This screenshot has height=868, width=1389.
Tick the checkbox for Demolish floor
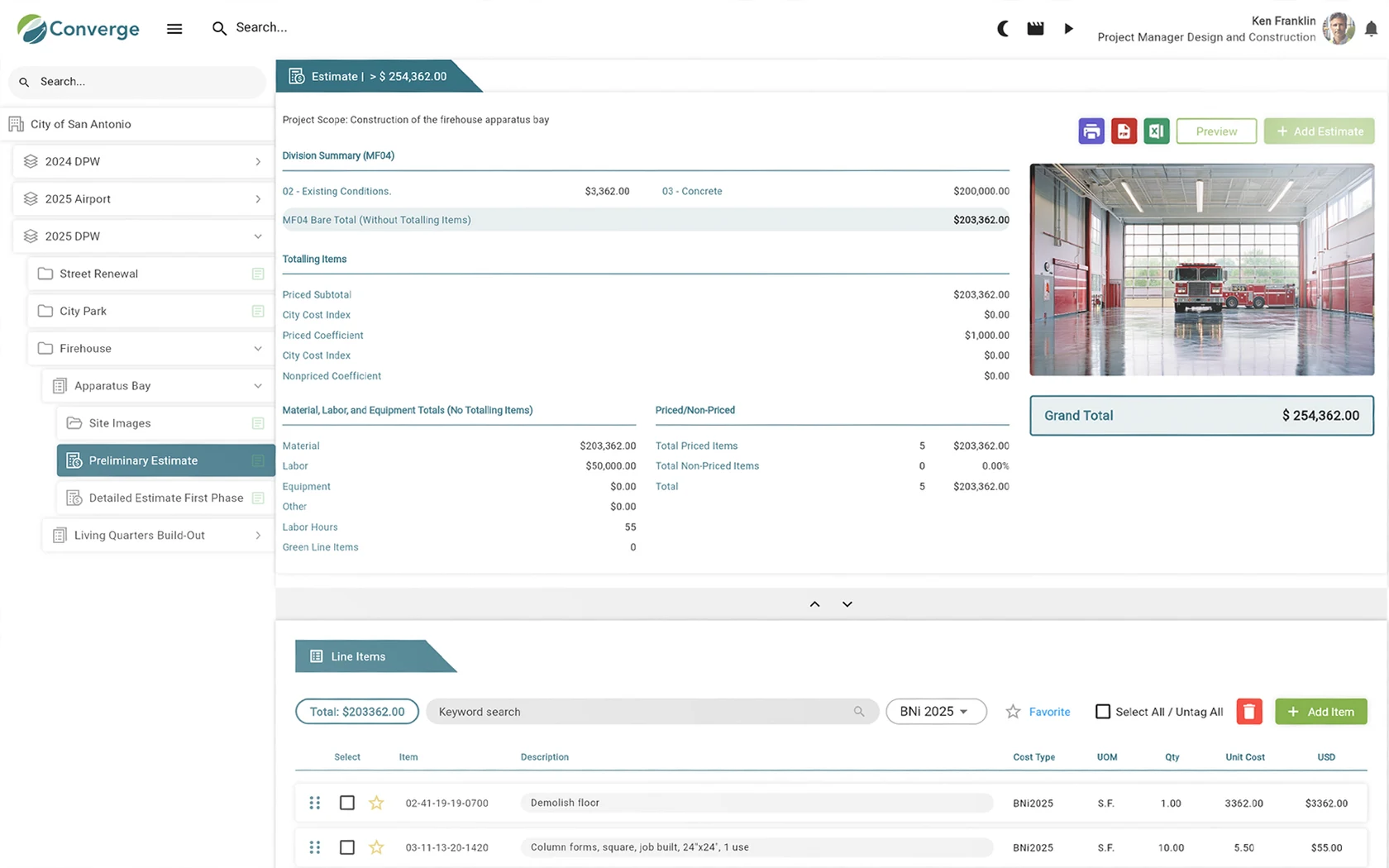347,803
